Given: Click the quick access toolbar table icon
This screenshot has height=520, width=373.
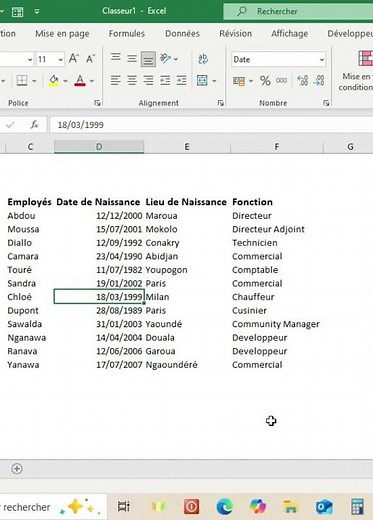Looking at the screenshot, I should 17,12.
